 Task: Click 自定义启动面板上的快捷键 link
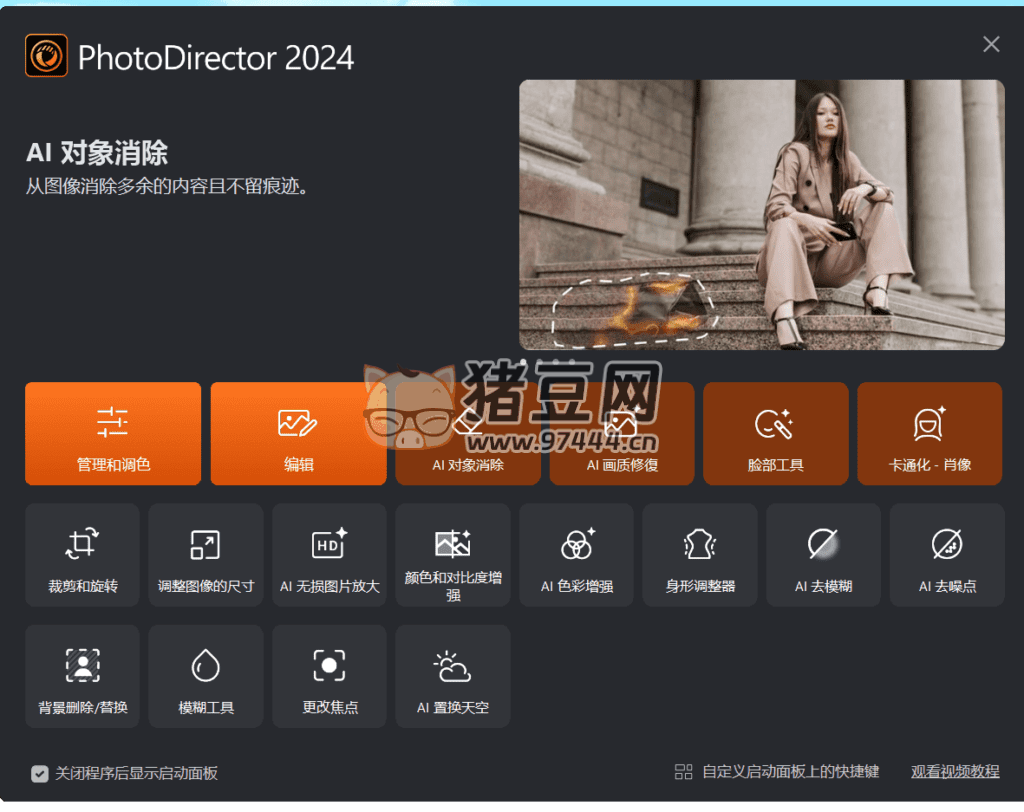coord(778,772)
